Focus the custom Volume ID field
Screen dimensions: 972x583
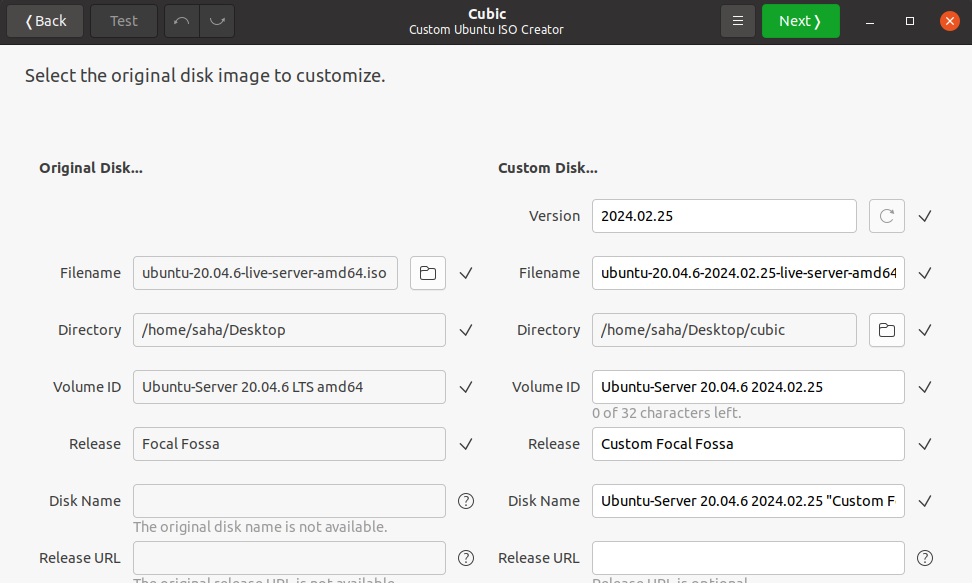click(x=748, y=387)
